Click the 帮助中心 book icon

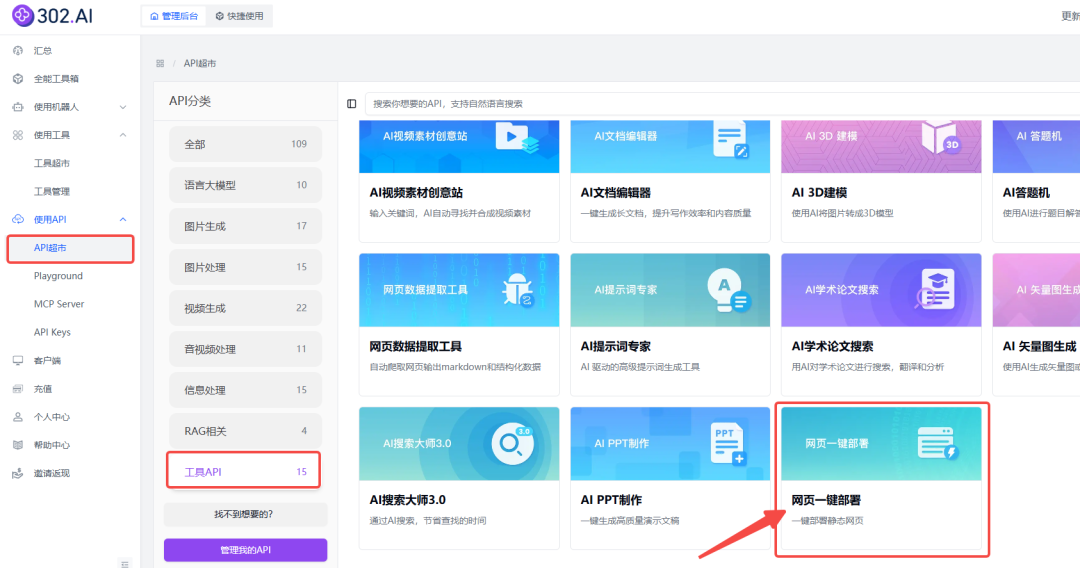[x=18, y=445]
